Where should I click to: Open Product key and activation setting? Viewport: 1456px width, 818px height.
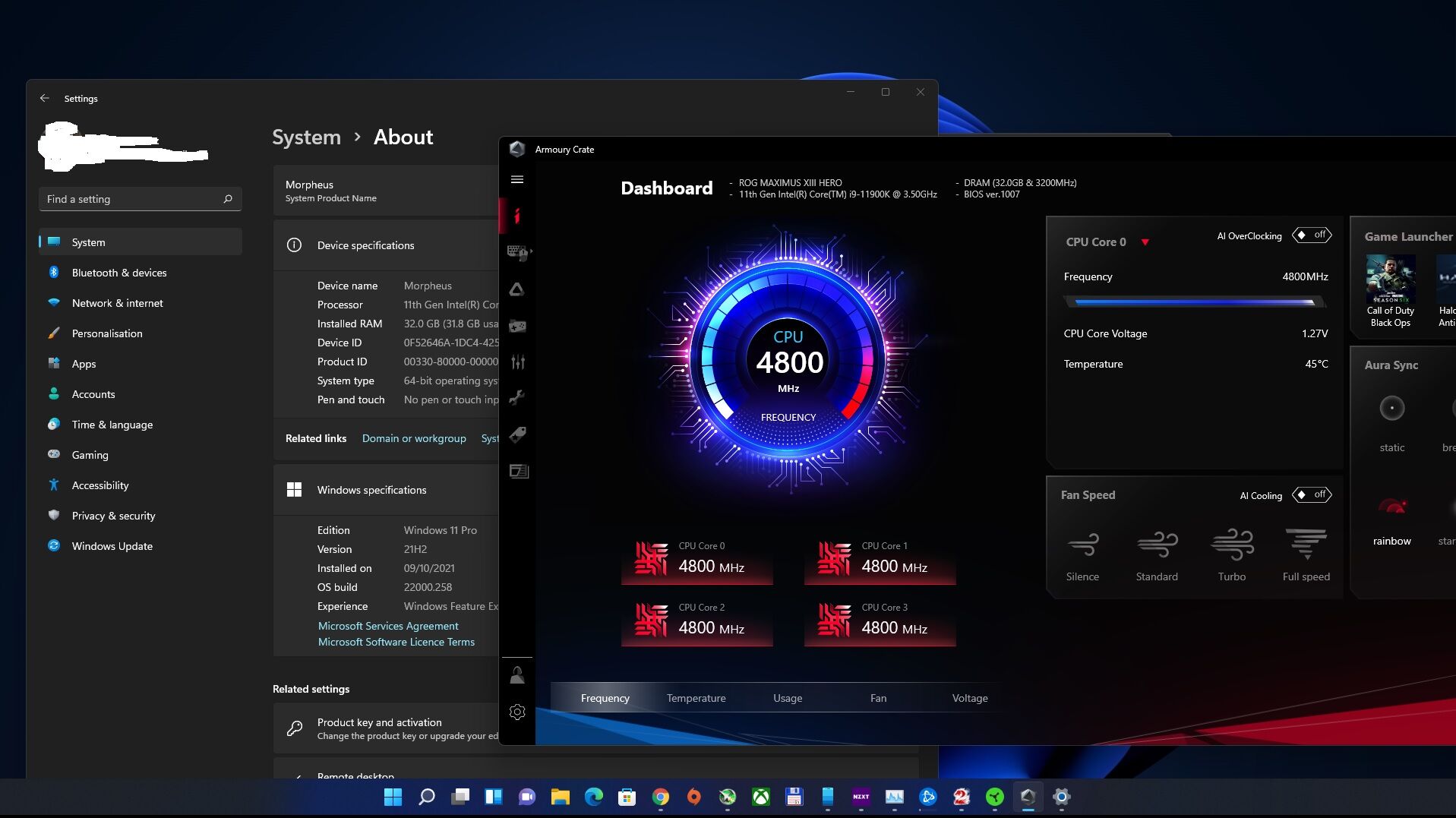[x=386, y=728]
